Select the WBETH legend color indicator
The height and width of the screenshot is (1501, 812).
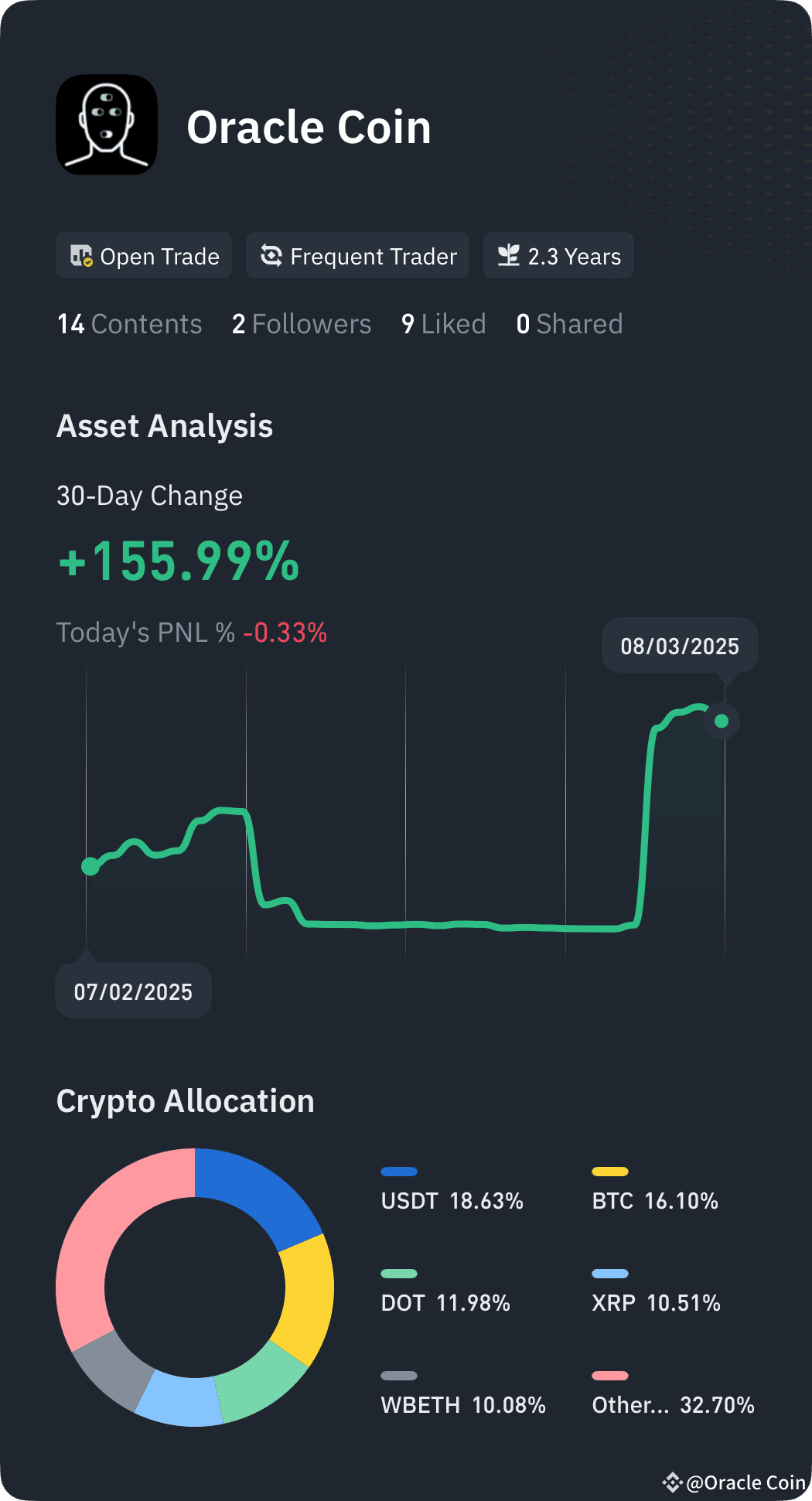(x=400, y=1375)
